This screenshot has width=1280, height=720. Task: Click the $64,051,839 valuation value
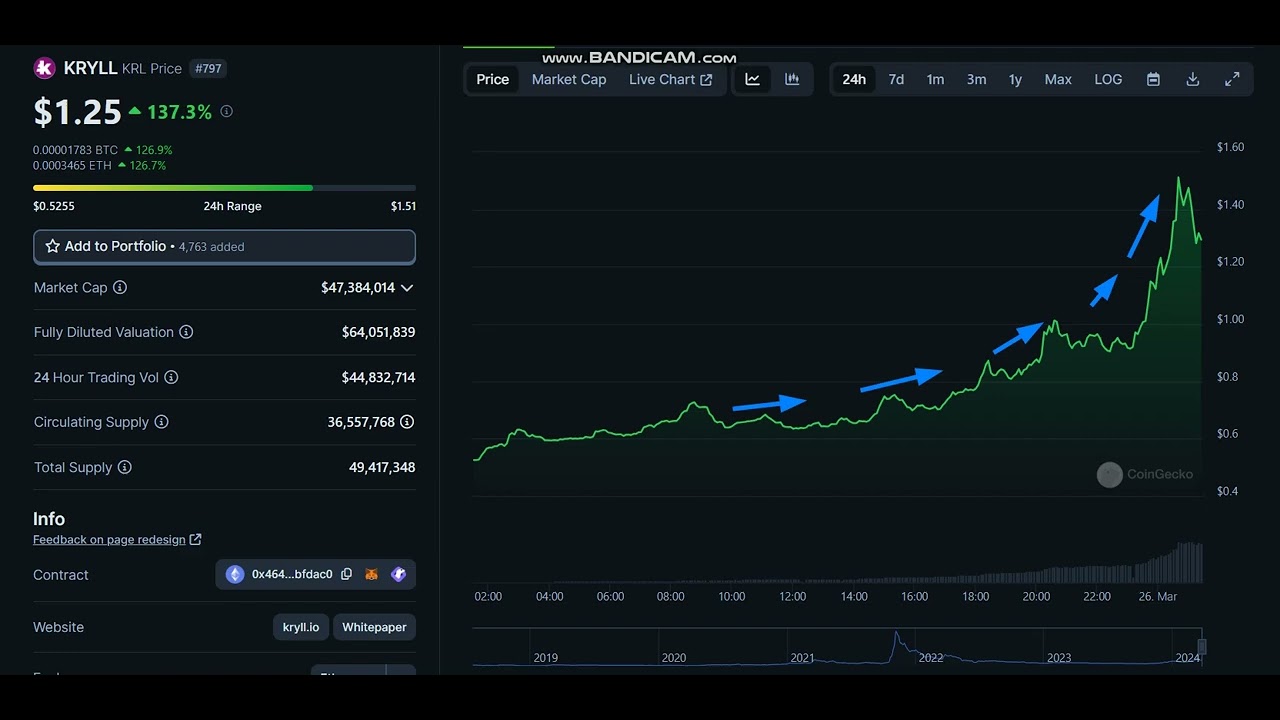point(378,332)
